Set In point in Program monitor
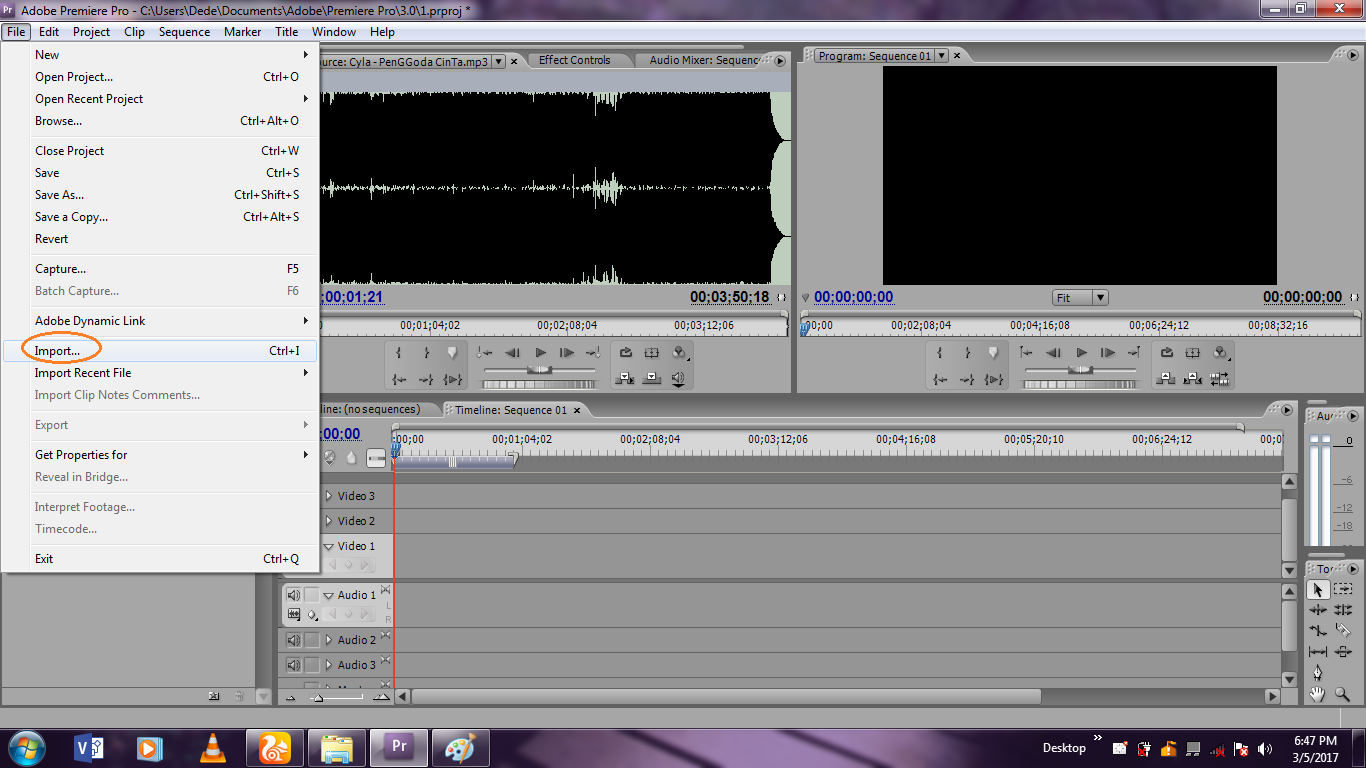The height and width of the screenshot is (768, 1366). pyautogui.click(x=940, y=353)
